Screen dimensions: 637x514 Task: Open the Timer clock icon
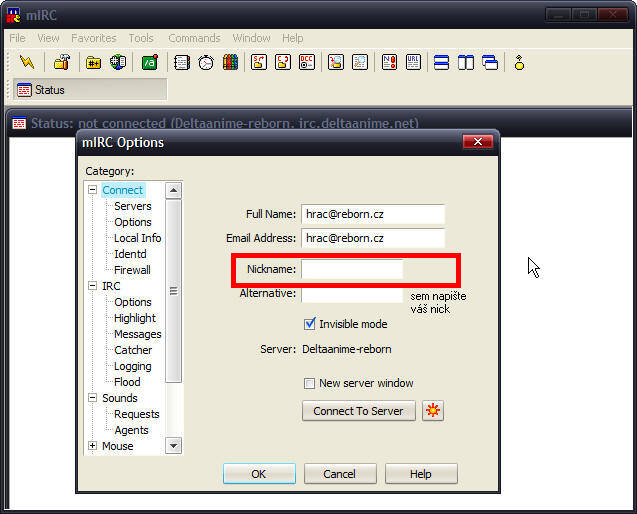point(205,62)
